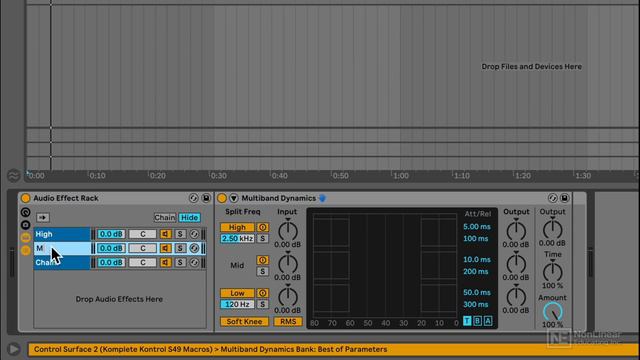
Task: Solo the selected M chain
Action: click(x=180, y=248)
